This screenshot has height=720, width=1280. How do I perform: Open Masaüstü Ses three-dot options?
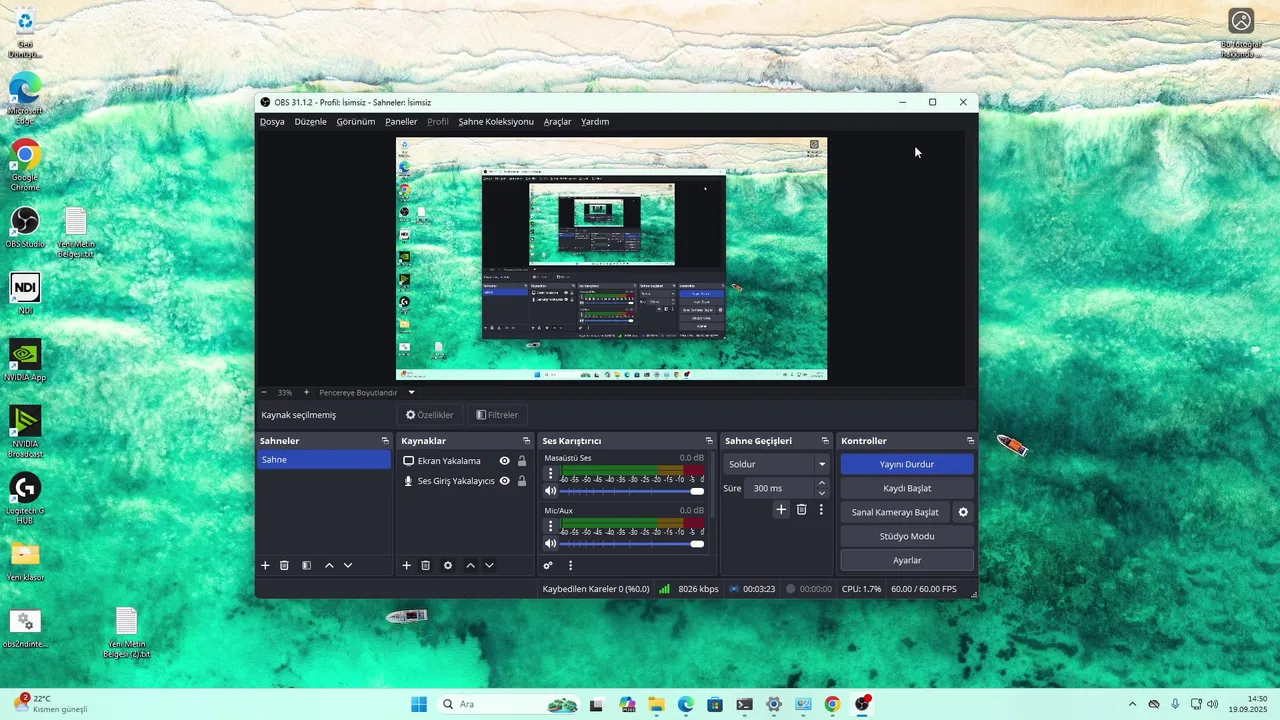[550, 474]
